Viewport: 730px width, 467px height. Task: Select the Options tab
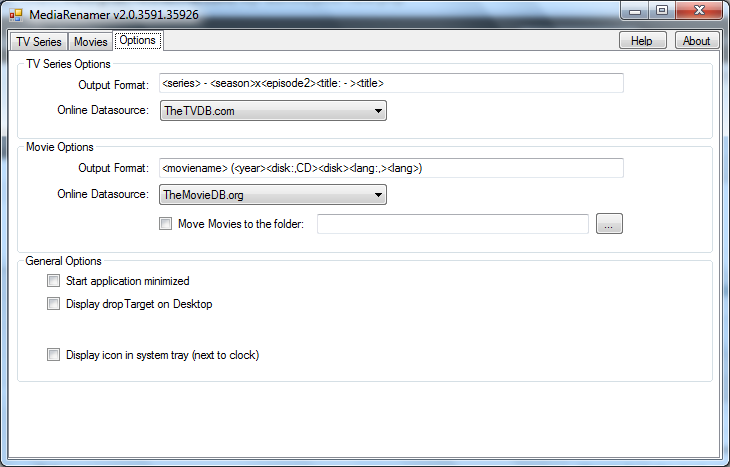137,41
